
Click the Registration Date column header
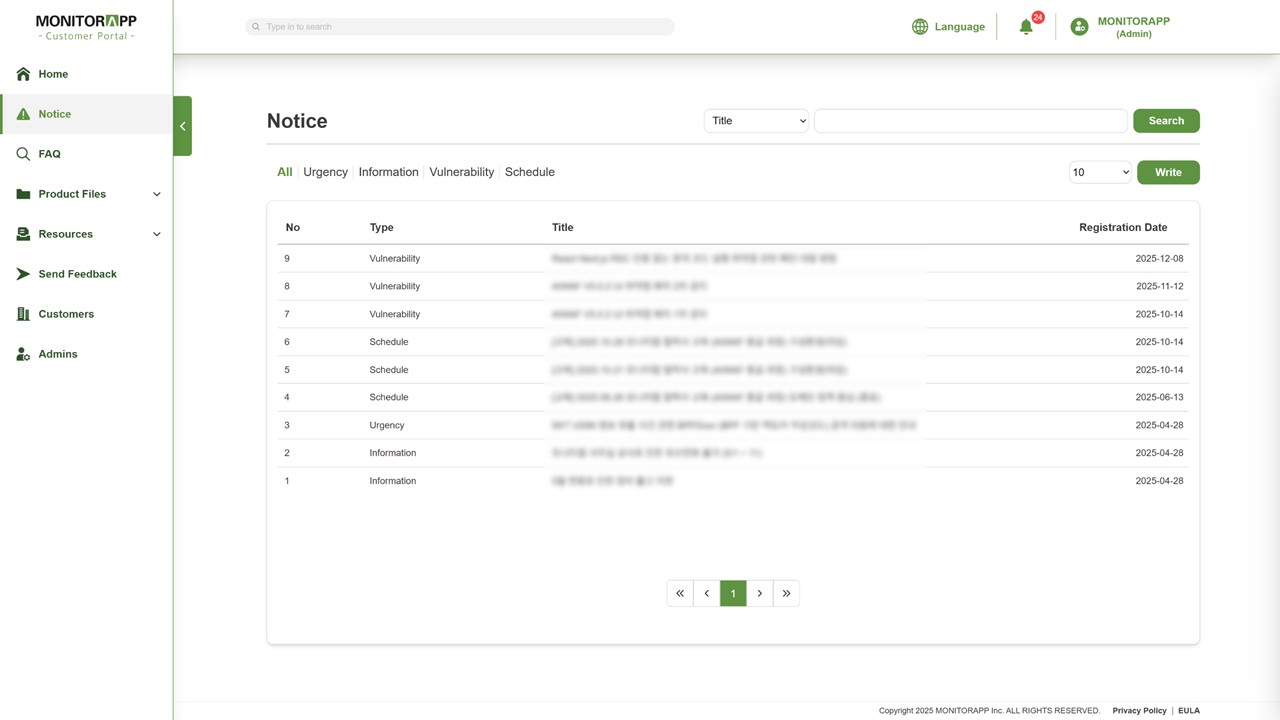1123,227
